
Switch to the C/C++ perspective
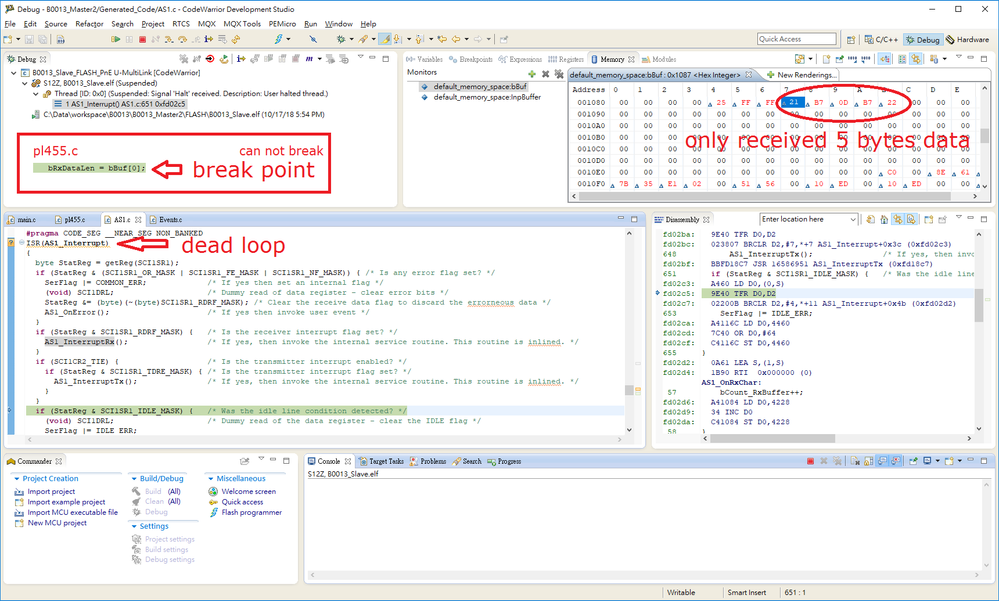(880, 40)
